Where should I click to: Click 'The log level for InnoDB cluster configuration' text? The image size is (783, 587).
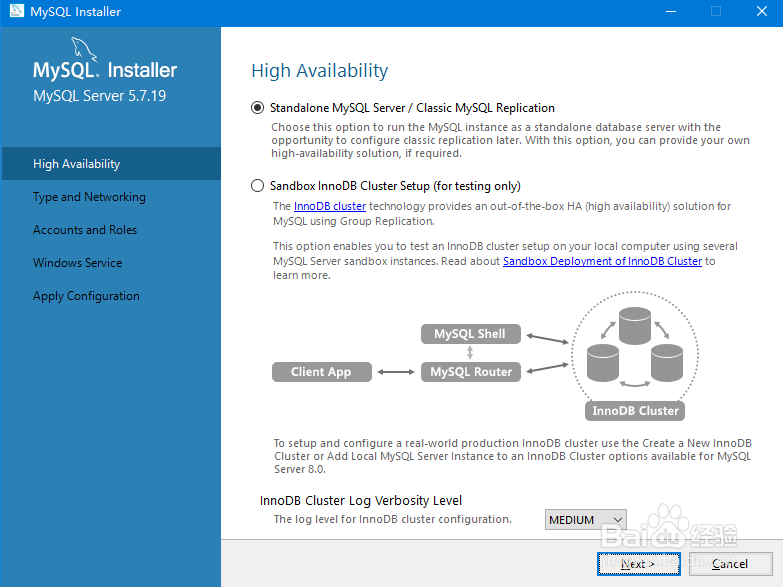click(392, 520)
